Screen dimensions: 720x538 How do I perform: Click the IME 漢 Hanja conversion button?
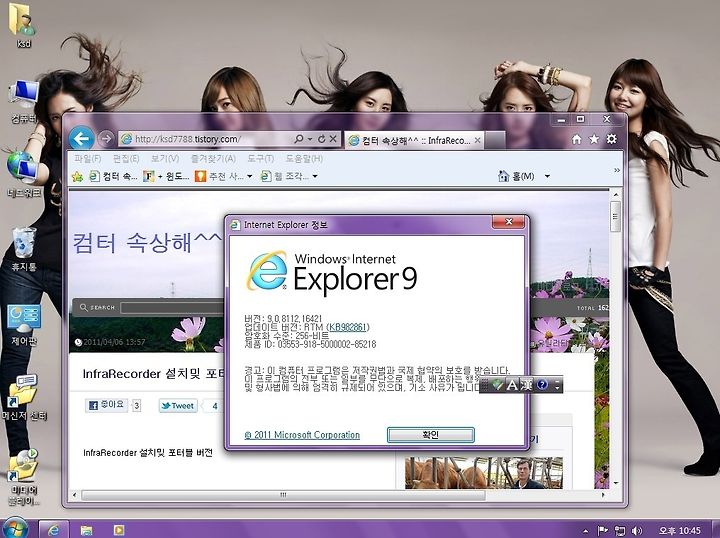point(526,385)
